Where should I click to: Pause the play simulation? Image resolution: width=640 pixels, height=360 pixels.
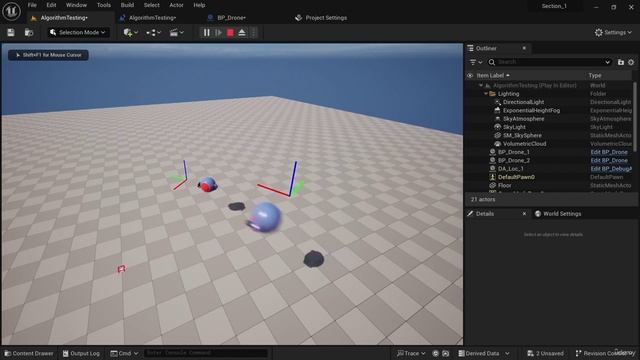point(207,33)
